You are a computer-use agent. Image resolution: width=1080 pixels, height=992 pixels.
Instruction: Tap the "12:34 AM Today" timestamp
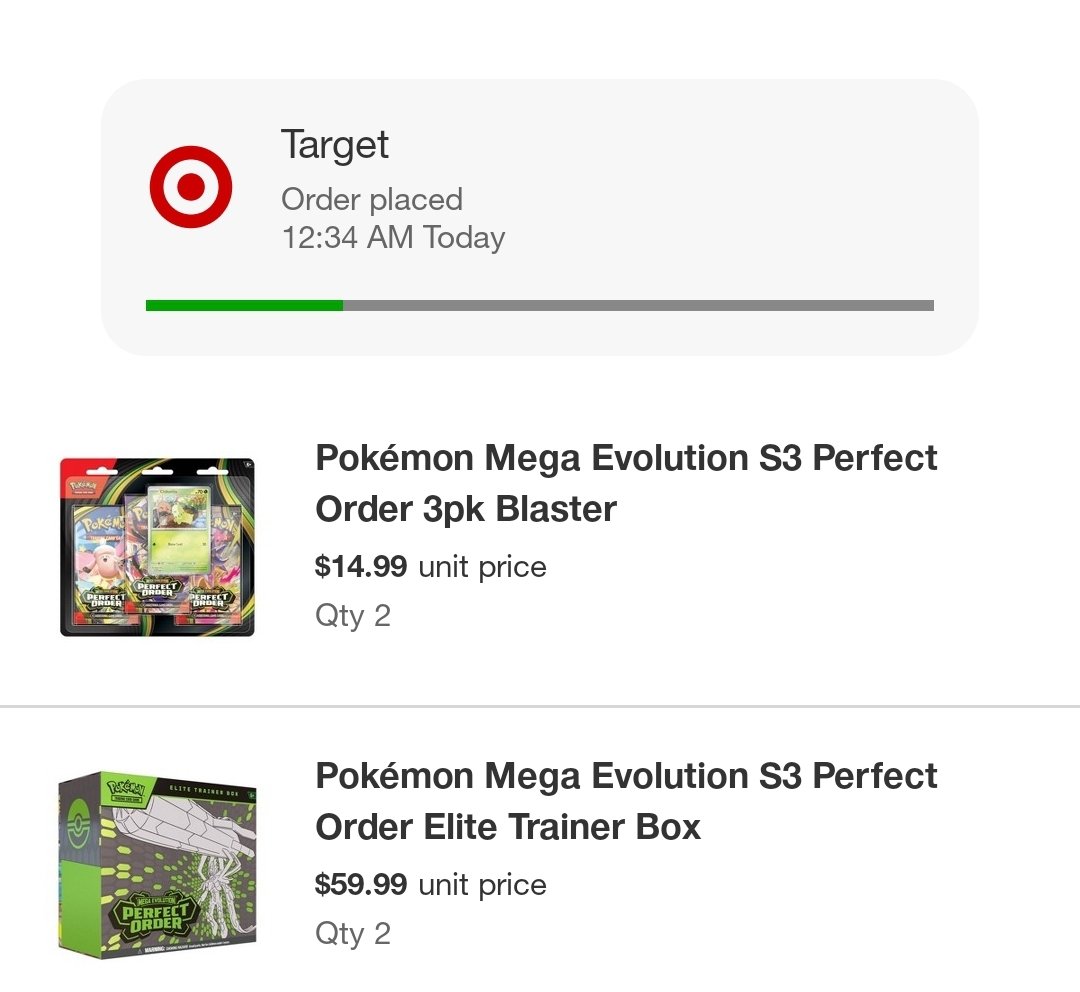(393, 238)
